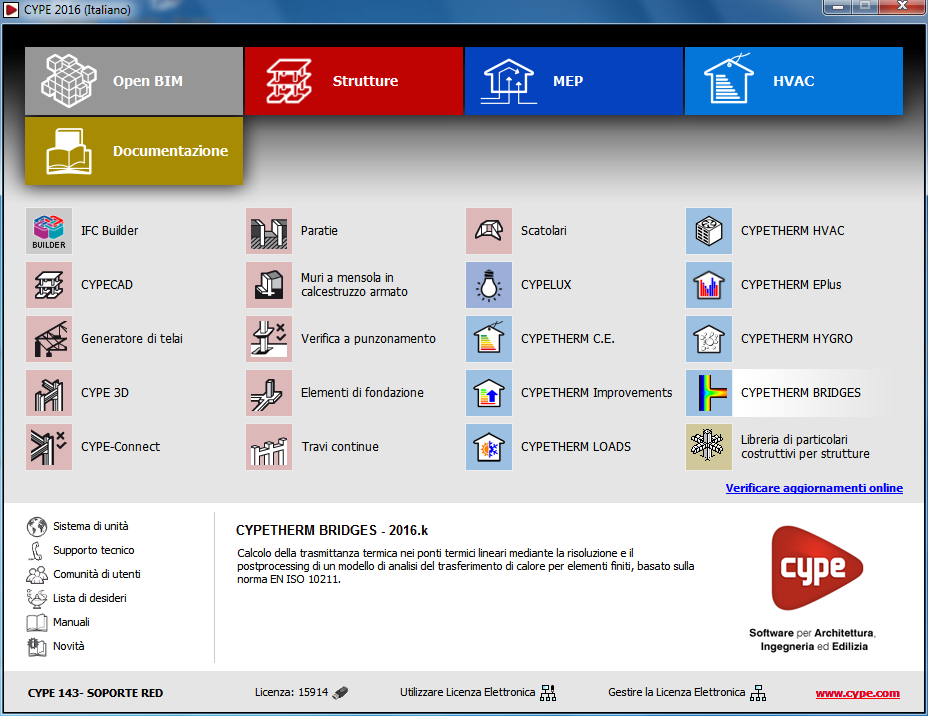Click the Novità newspaper icon

tap(37, 646)
